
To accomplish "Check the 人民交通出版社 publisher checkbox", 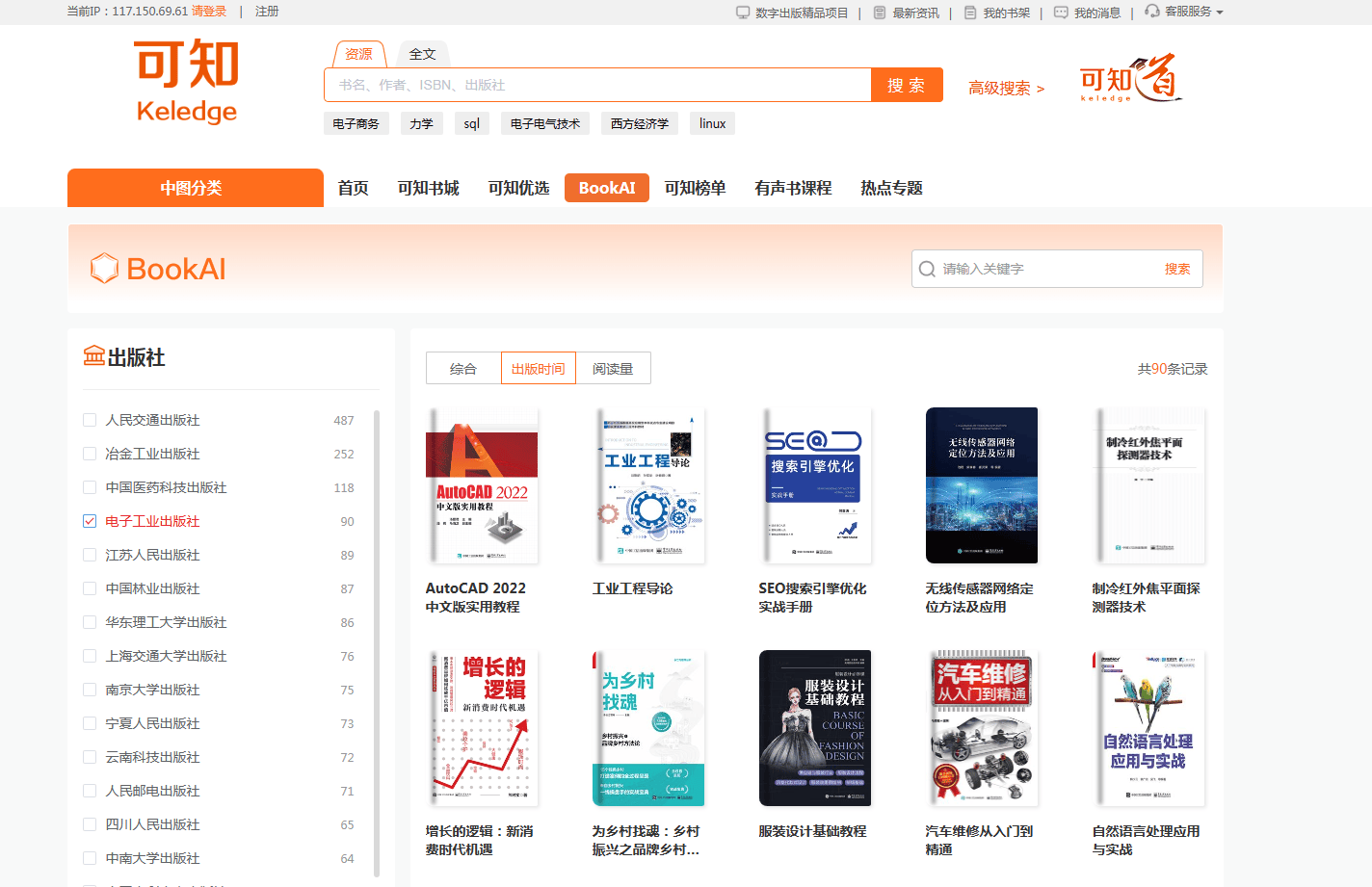I will (x=90, y=420).
